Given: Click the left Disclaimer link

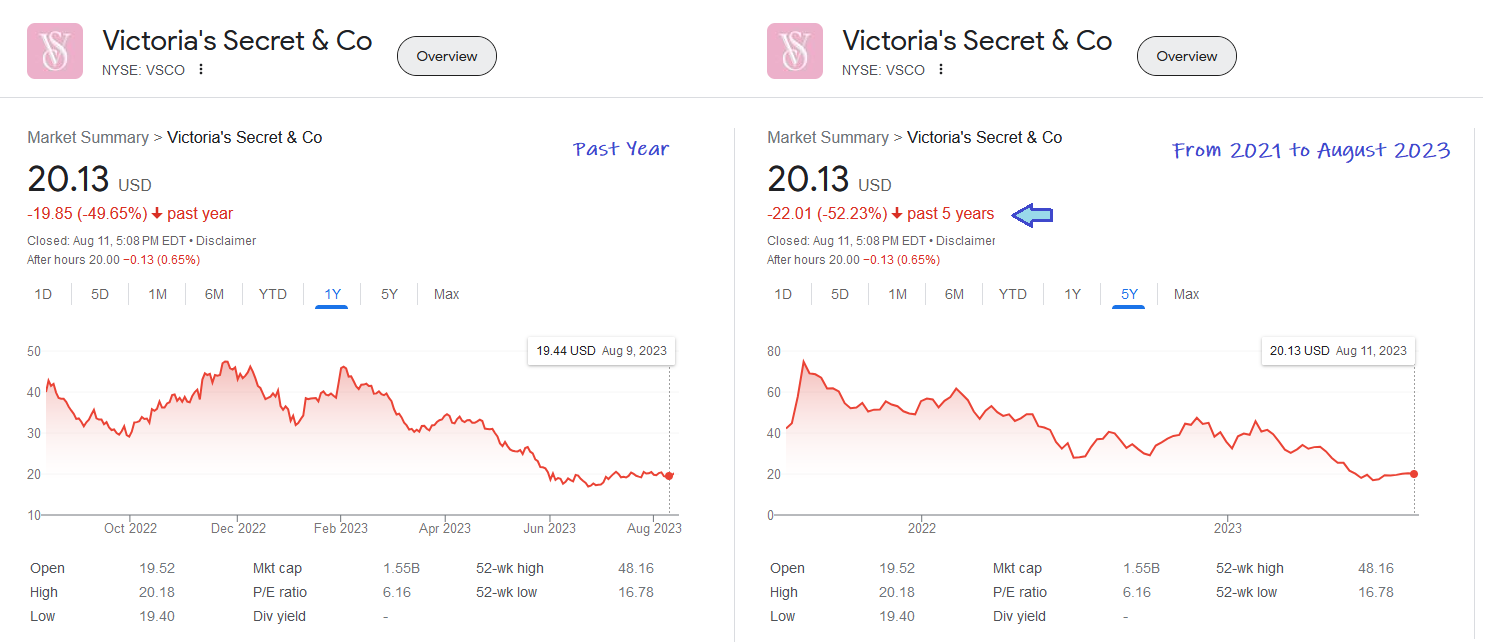Looking at the screenshot, I should [226, 241].
